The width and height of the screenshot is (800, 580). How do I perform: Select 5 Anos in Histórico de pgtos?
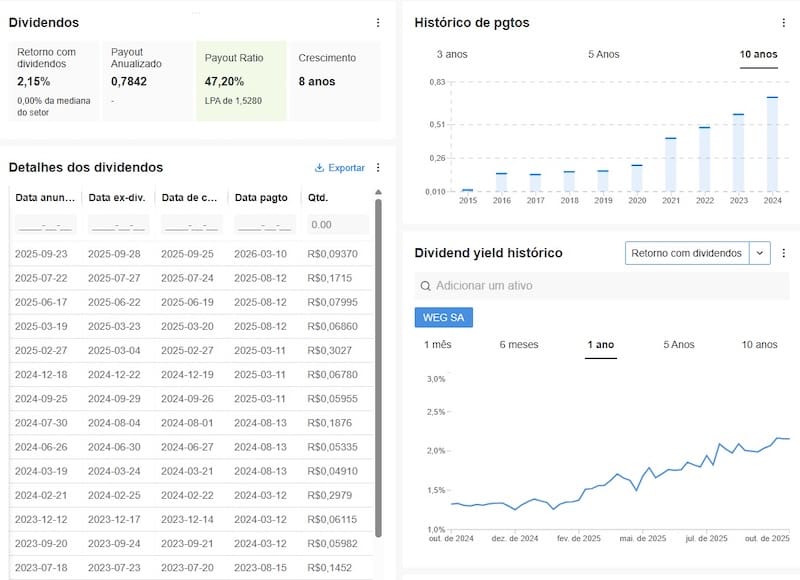tap(605, 54)
